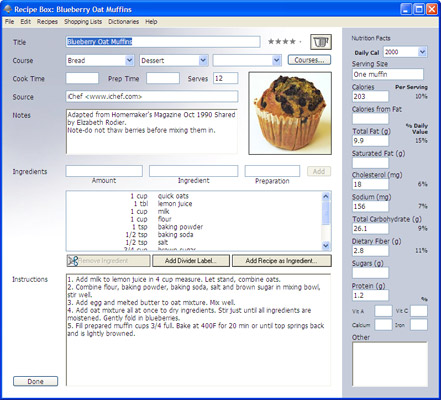Select the baking soda ingredient row
This screenshot has height=400, width=441.
point(194,235)
